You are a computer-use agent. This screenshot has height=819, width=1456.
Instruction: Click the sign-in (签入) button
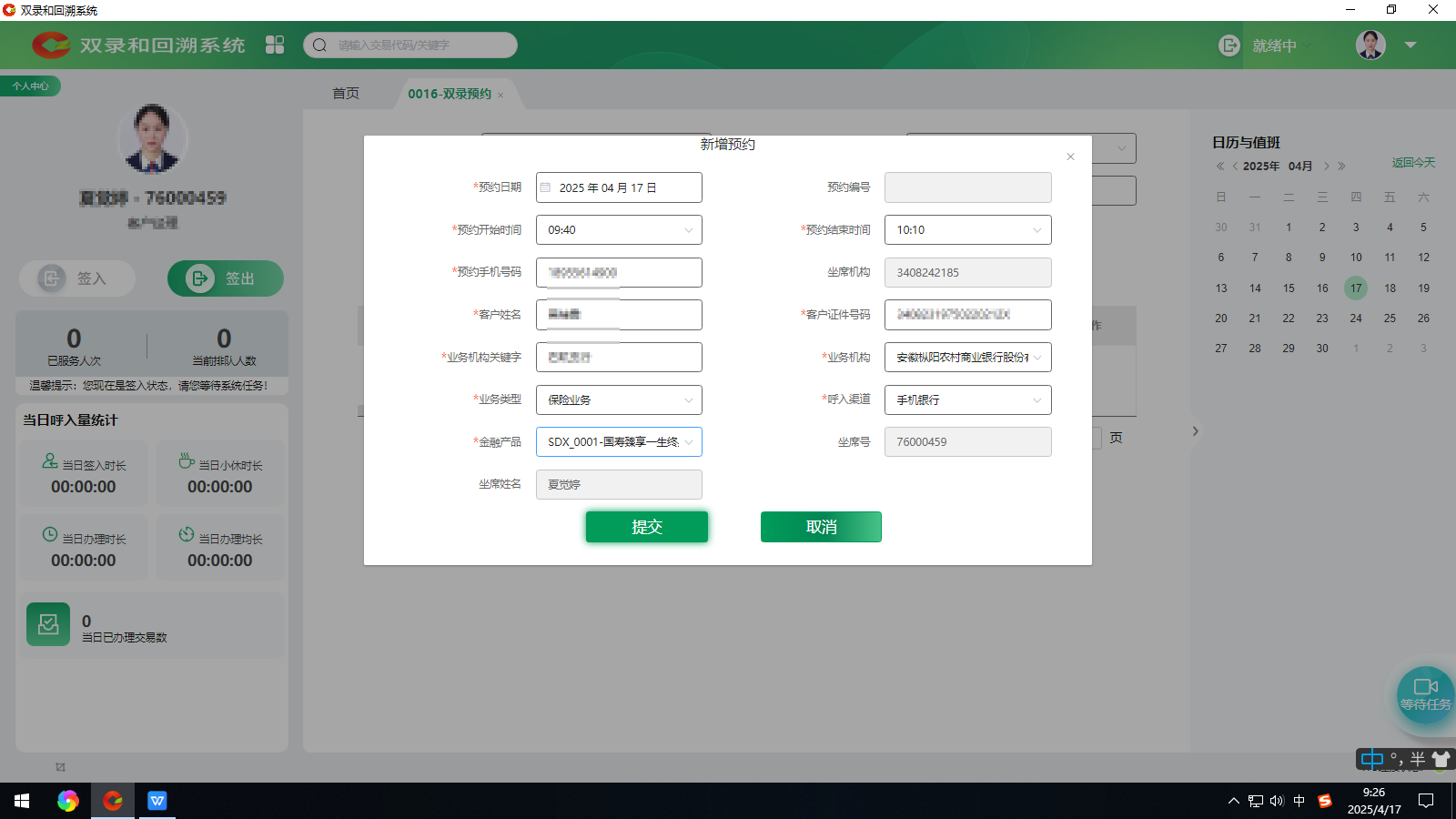coord(77,278)
